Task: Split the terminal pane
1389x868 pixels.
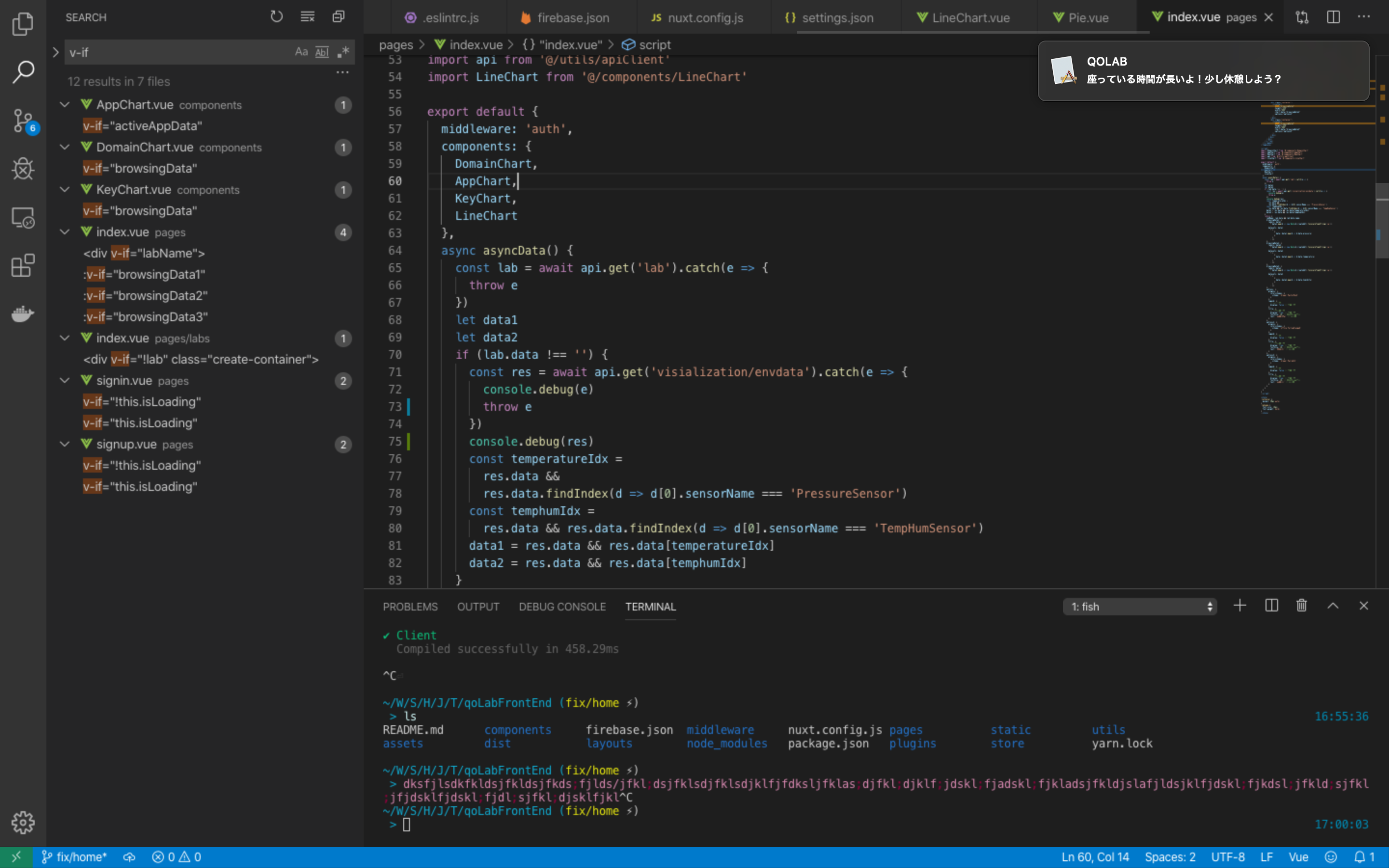Action: (x=1271, y=606)
